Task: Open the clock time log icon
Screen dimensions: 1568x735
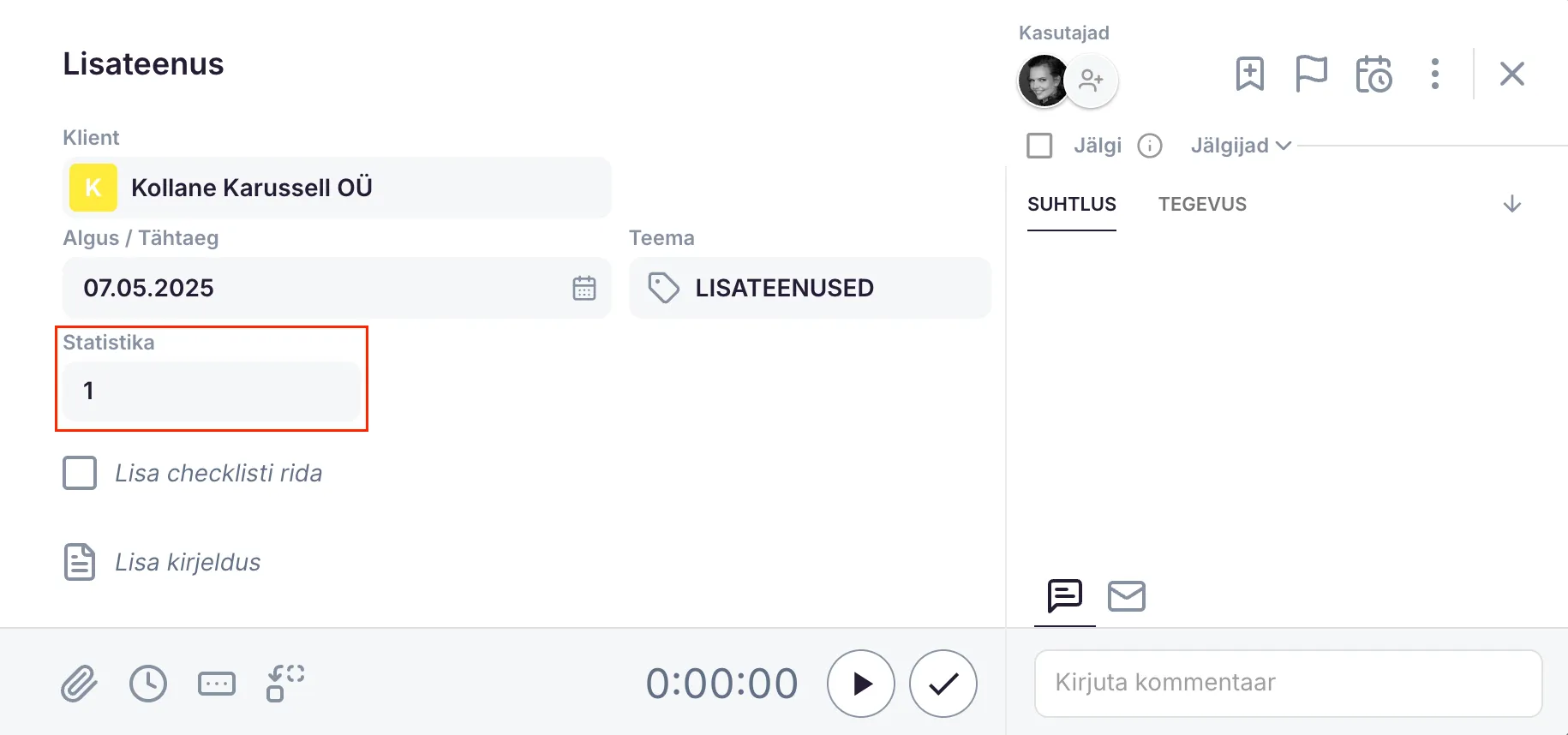Action: pos(148,684)
